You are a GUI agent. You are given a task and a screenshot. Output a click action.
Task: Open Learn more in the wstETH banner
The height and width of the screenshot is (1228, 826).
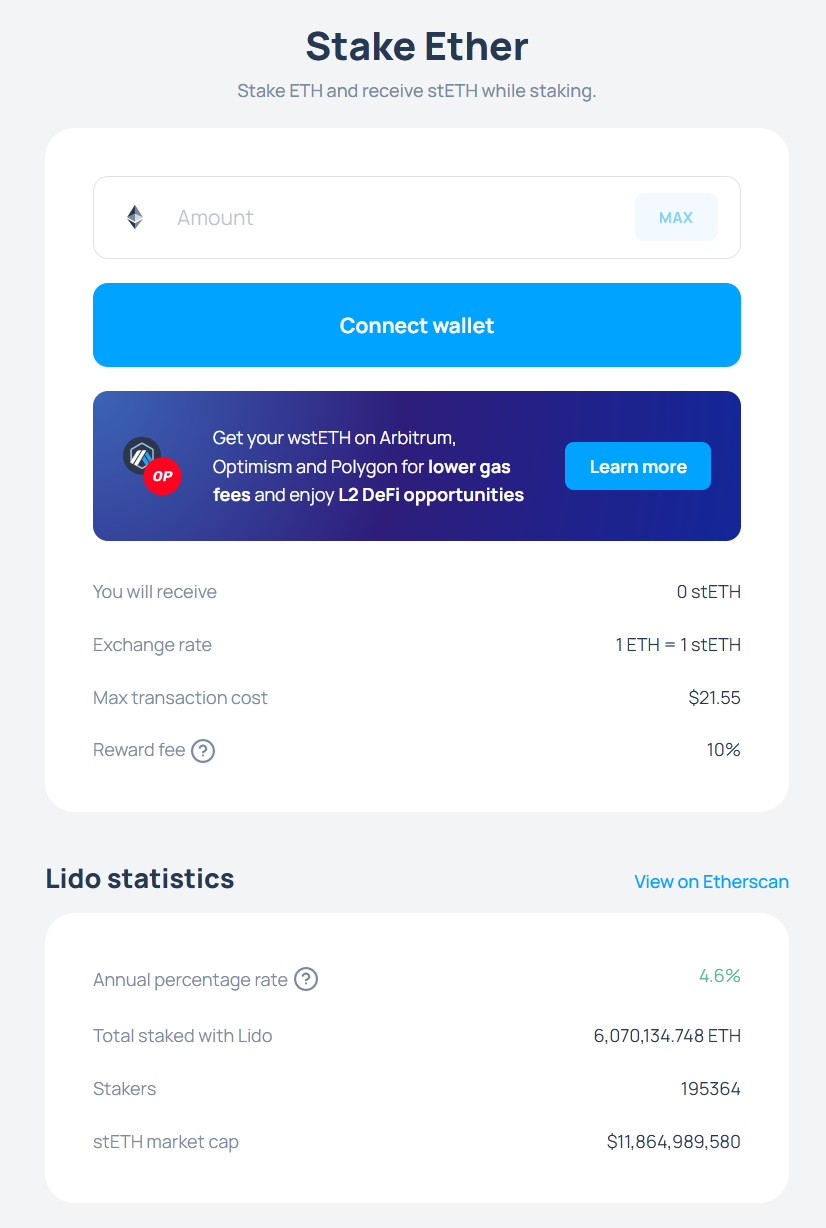point(638,466)
